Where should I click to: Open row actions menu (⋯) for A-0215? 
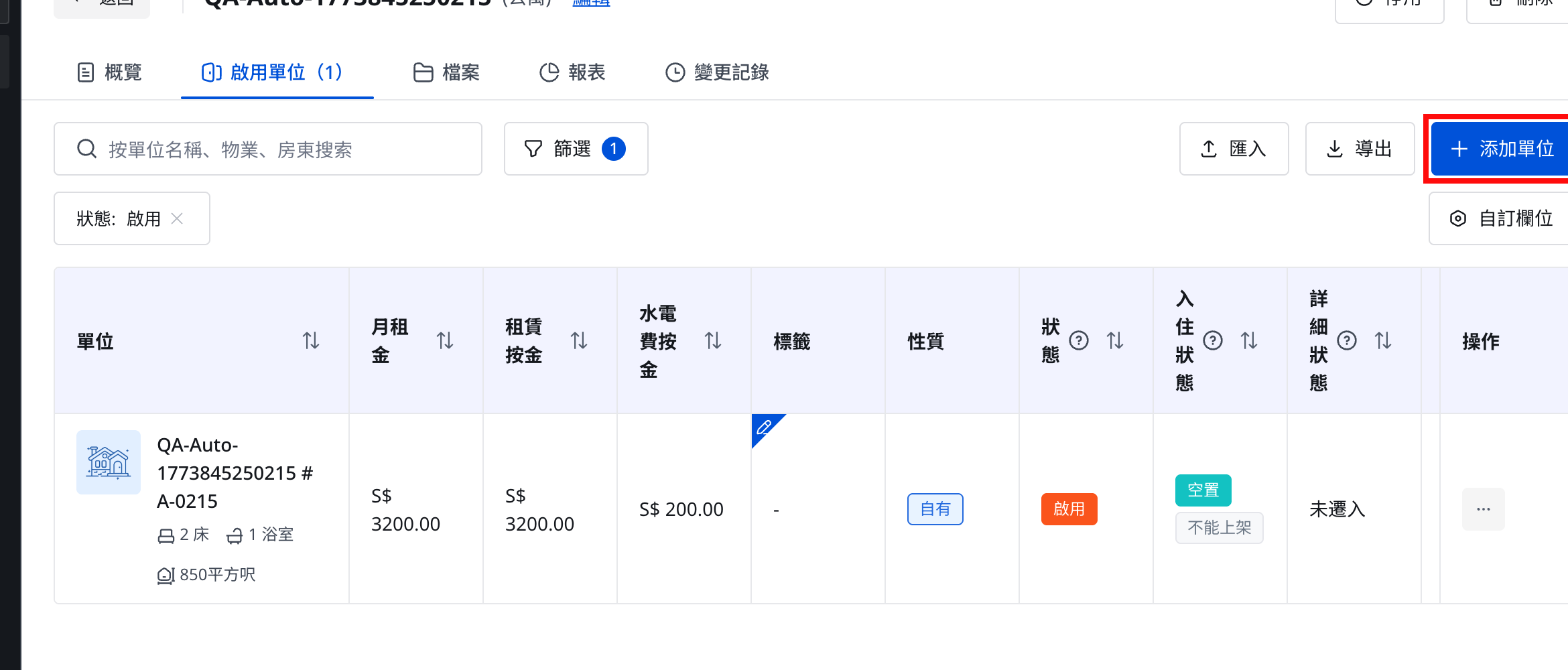(1484, 509)
